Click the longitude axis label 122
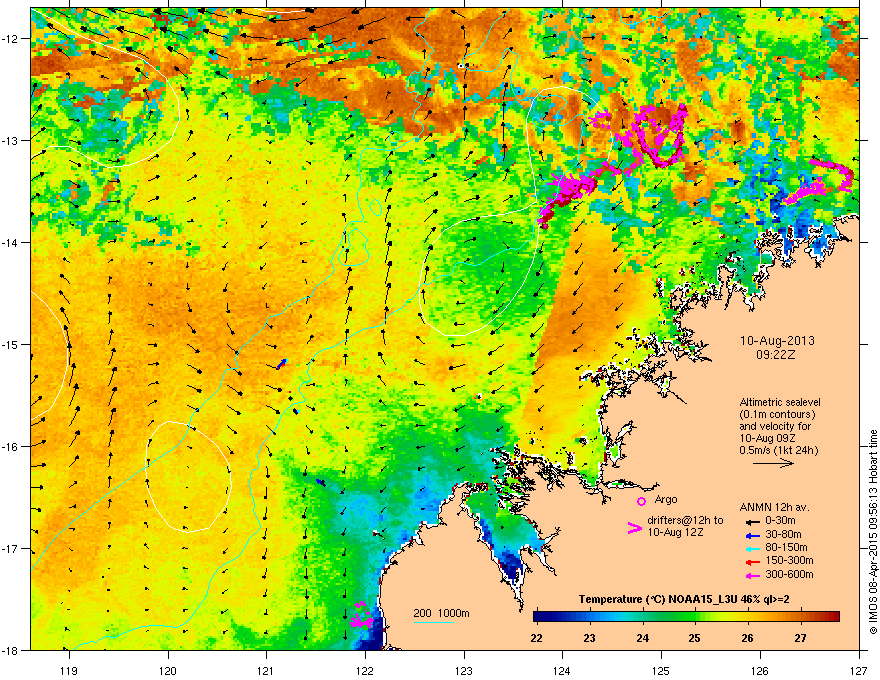Viewport: 880px width, 680px height. (x=365, y=670)
